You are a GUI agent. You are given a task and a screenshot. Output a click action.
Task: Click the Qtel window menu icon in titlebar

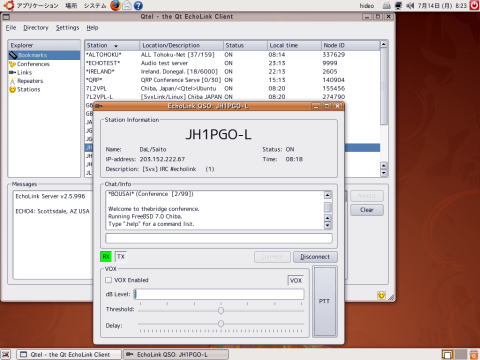coord(6,16)
